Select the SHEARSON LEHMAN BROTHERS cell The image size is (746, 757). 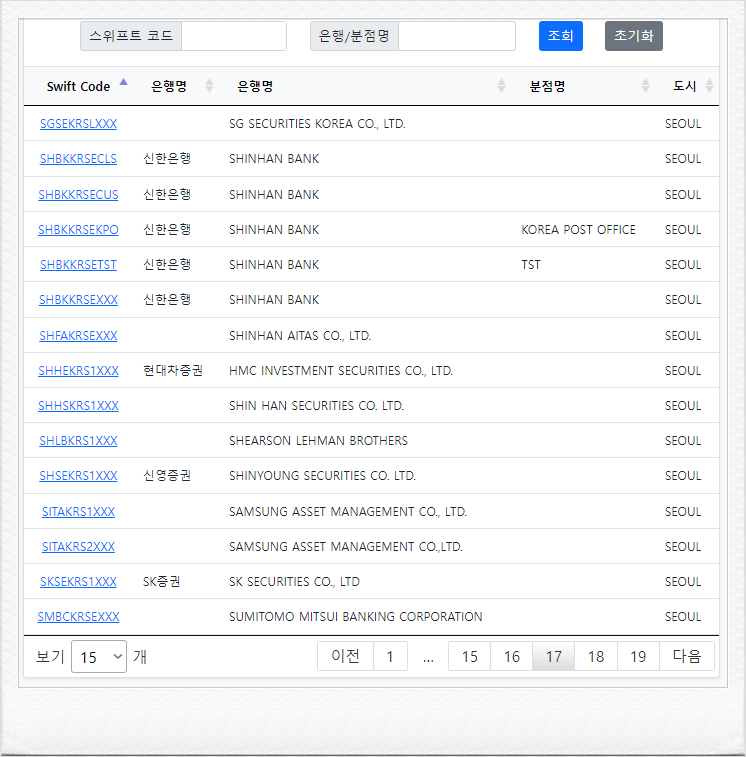point(318,441)
